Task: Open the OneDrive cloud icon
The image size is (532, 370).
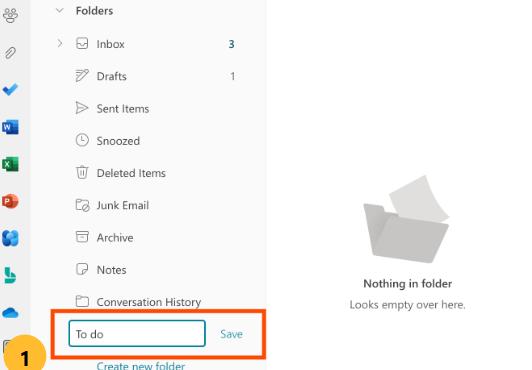Action: tap(10, 313)
